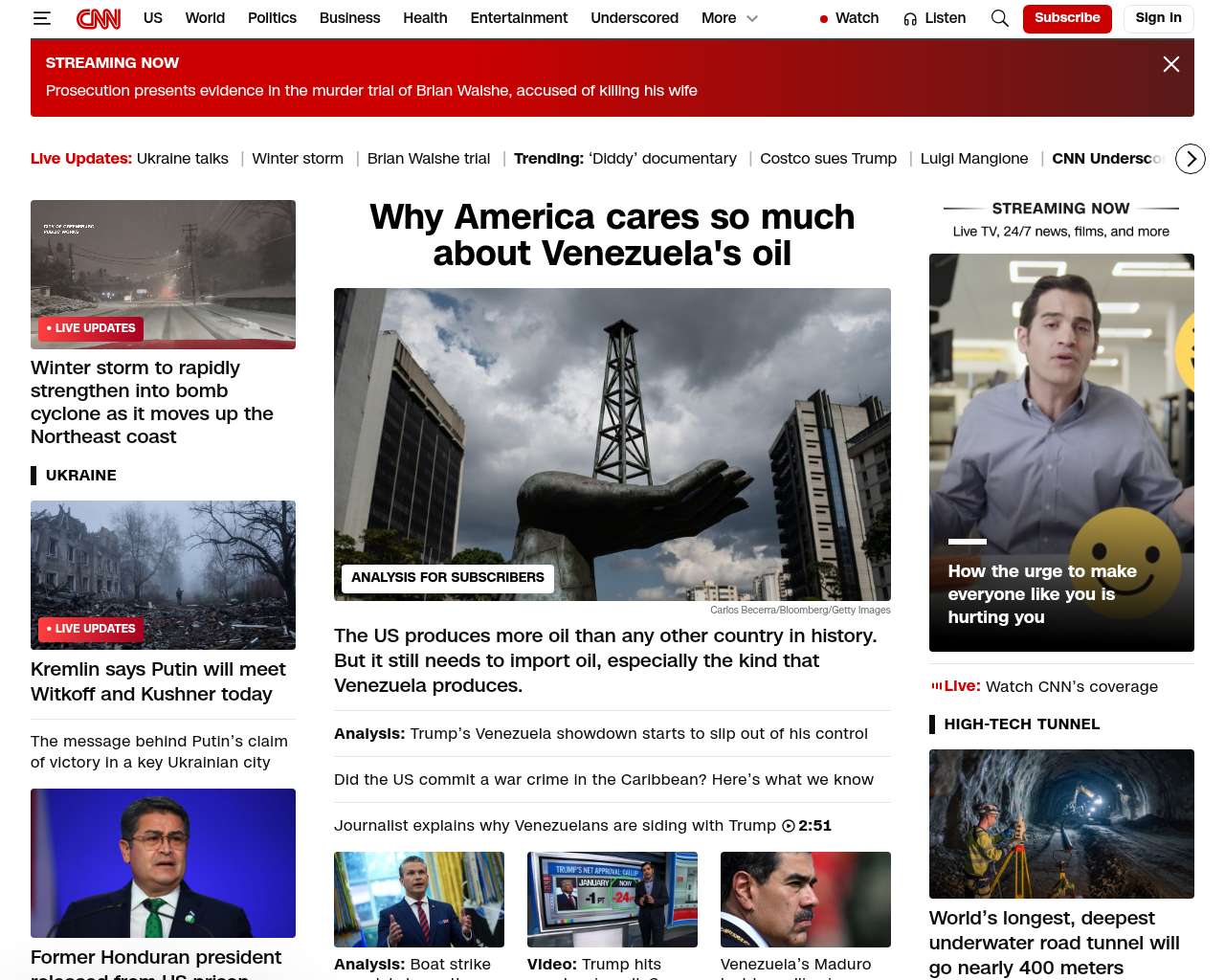
Task: Click the Analysis for Subscribers badge
Action: [447, 578]
